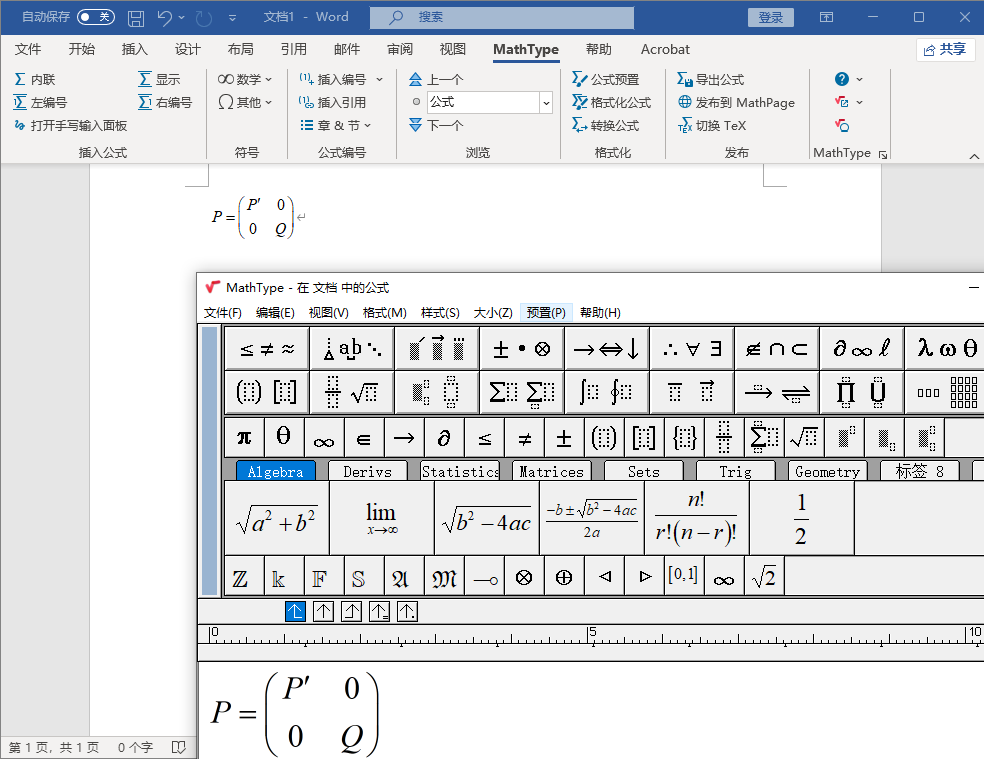Click the Save icon in title bar
This screenshot has height=759, width=984.
[136, 18]
